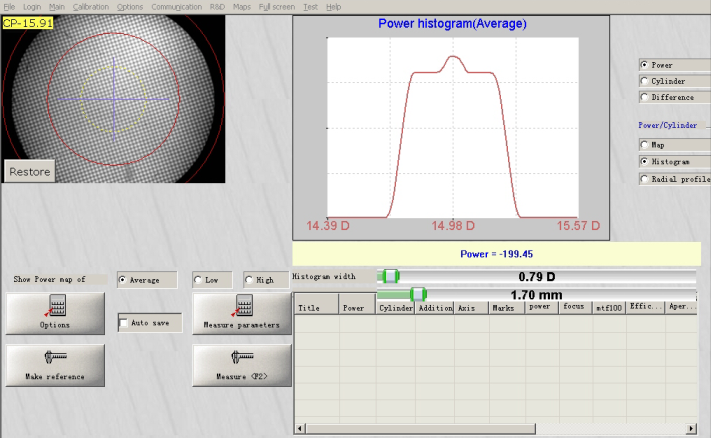
Task: Choose the Difference radio option
Action: (x=644, y=97)
